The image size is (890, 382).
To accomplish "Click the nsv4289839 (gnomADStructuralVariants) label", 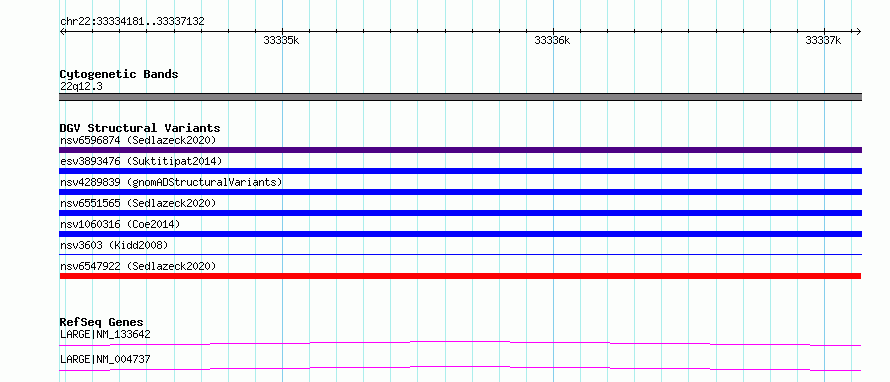I will [x=171, y=182].
